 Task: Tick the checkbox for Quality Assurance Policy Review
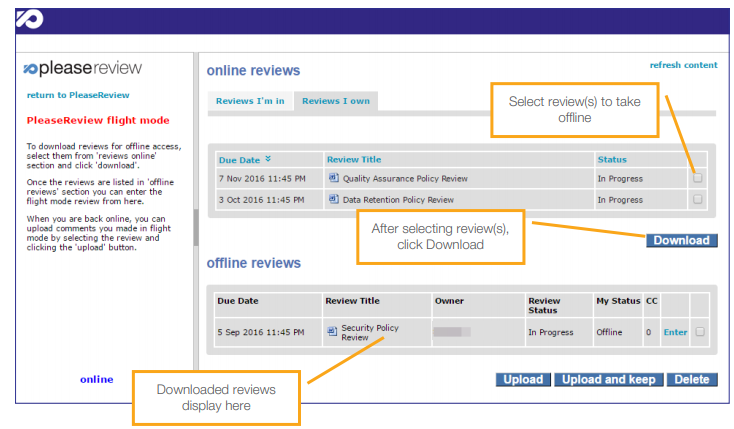697,178
